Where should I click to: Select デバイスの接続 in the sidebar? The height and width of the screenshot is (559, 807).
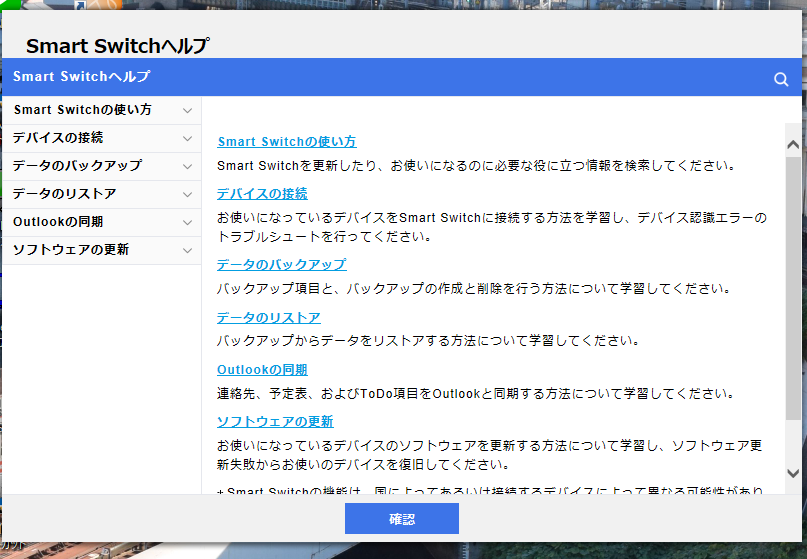tap(102, 138)
